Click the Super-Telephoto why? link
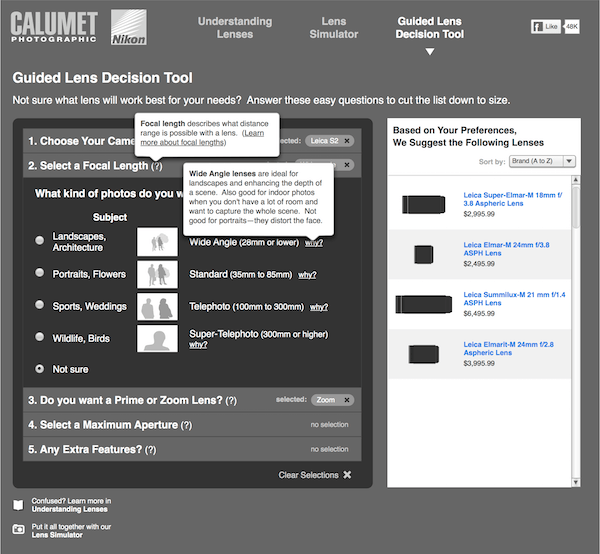 pos(198,344)
